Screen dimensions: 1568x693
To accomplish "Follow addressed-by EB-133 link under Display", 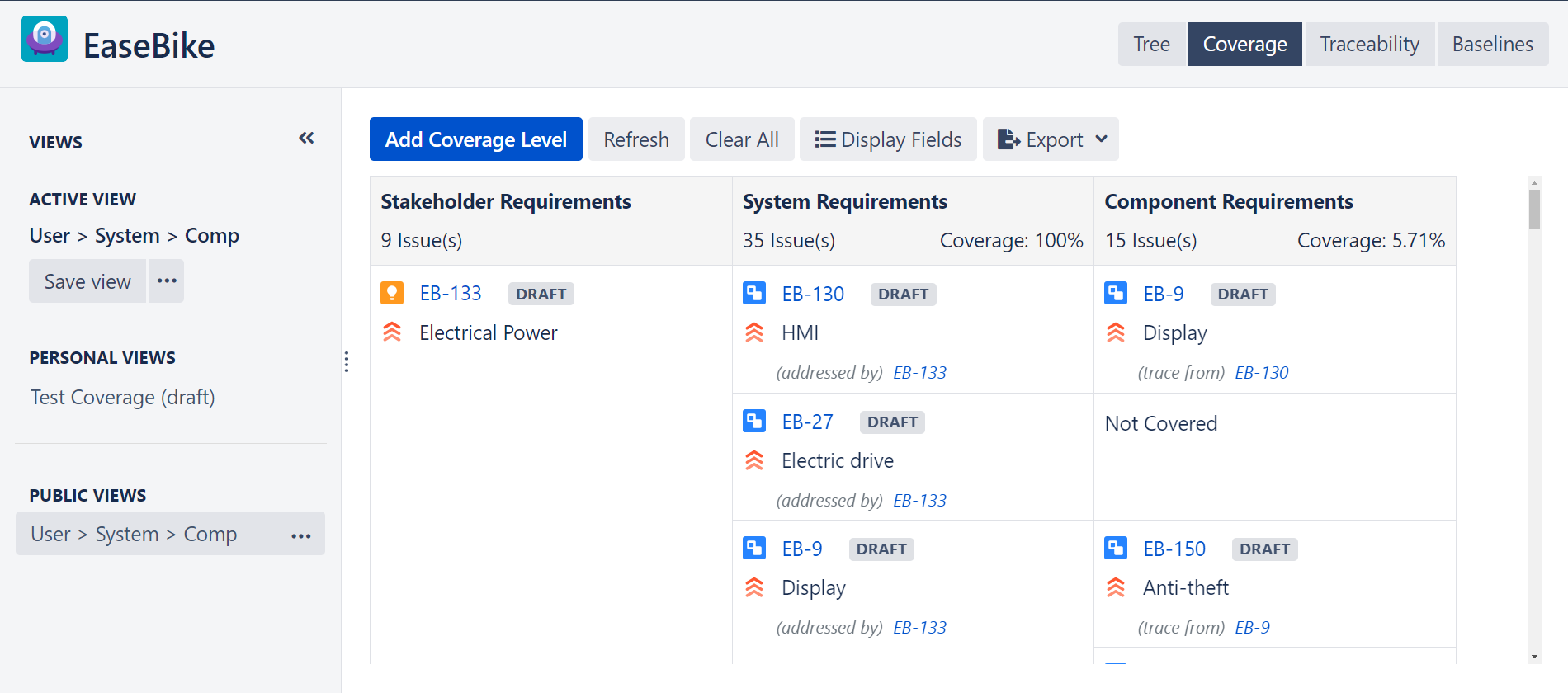I will tap(920, 627).
